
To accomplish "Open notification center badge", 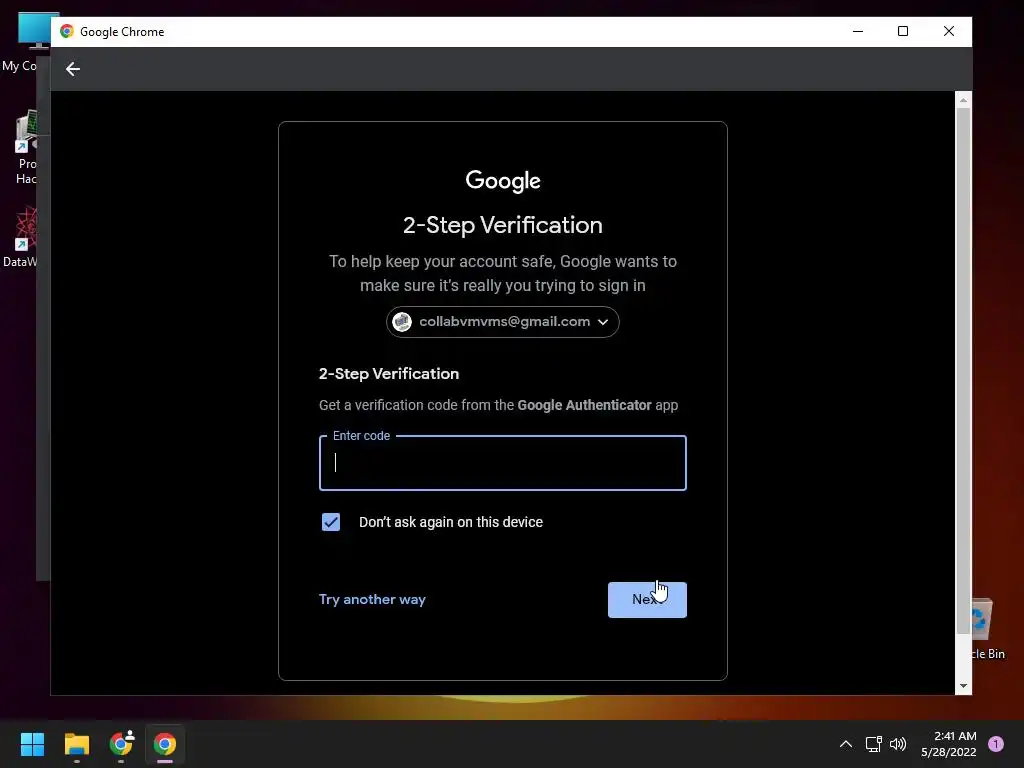I will pos(996,744).
